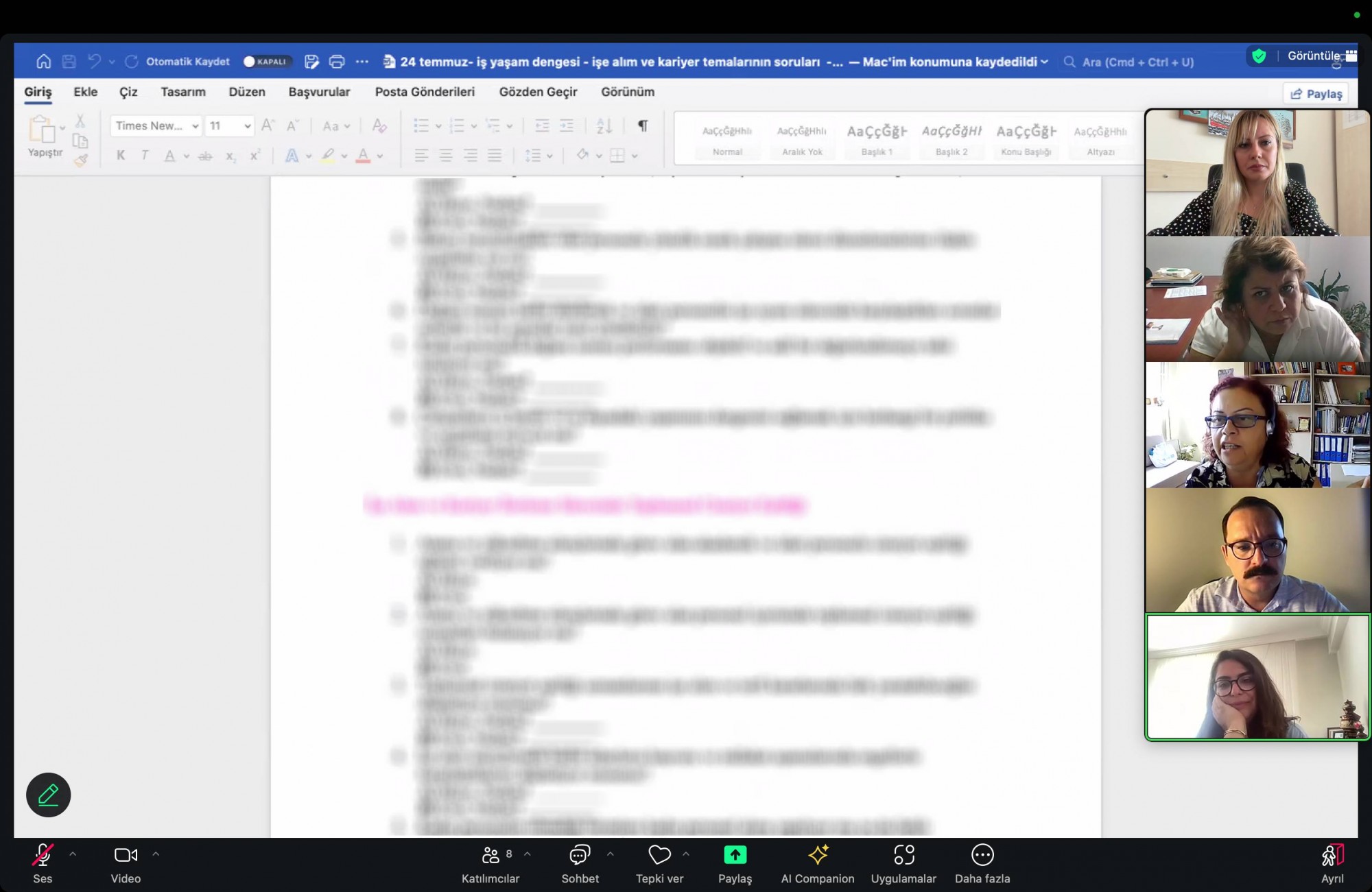The width and height of the screenshot is (1372, 892).
Task: Click the Word home icon
Action: (x=43, y=62)
